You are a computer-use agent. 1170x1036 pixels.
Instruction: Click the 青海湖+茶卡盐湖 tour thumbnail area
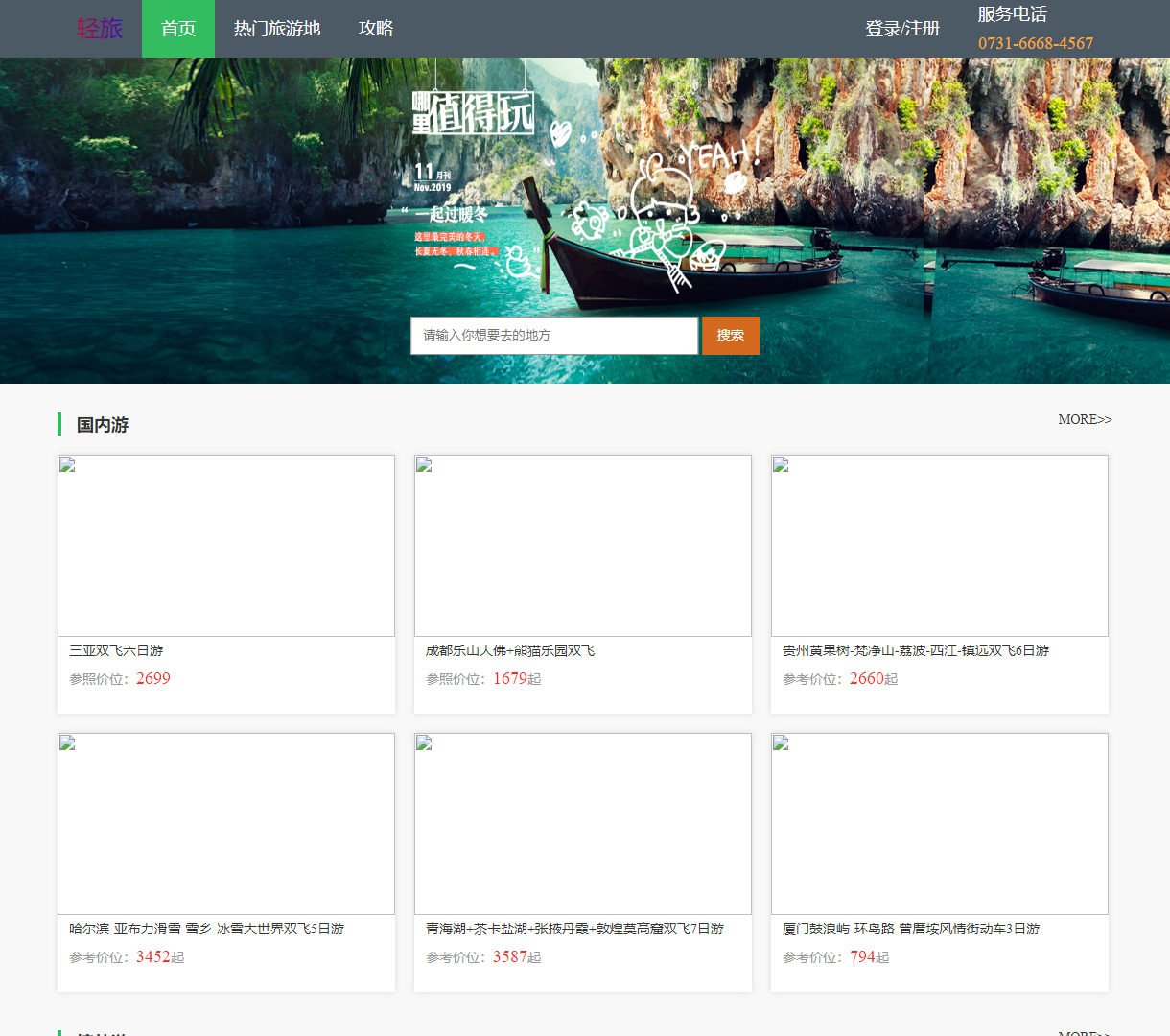(582, 823)
